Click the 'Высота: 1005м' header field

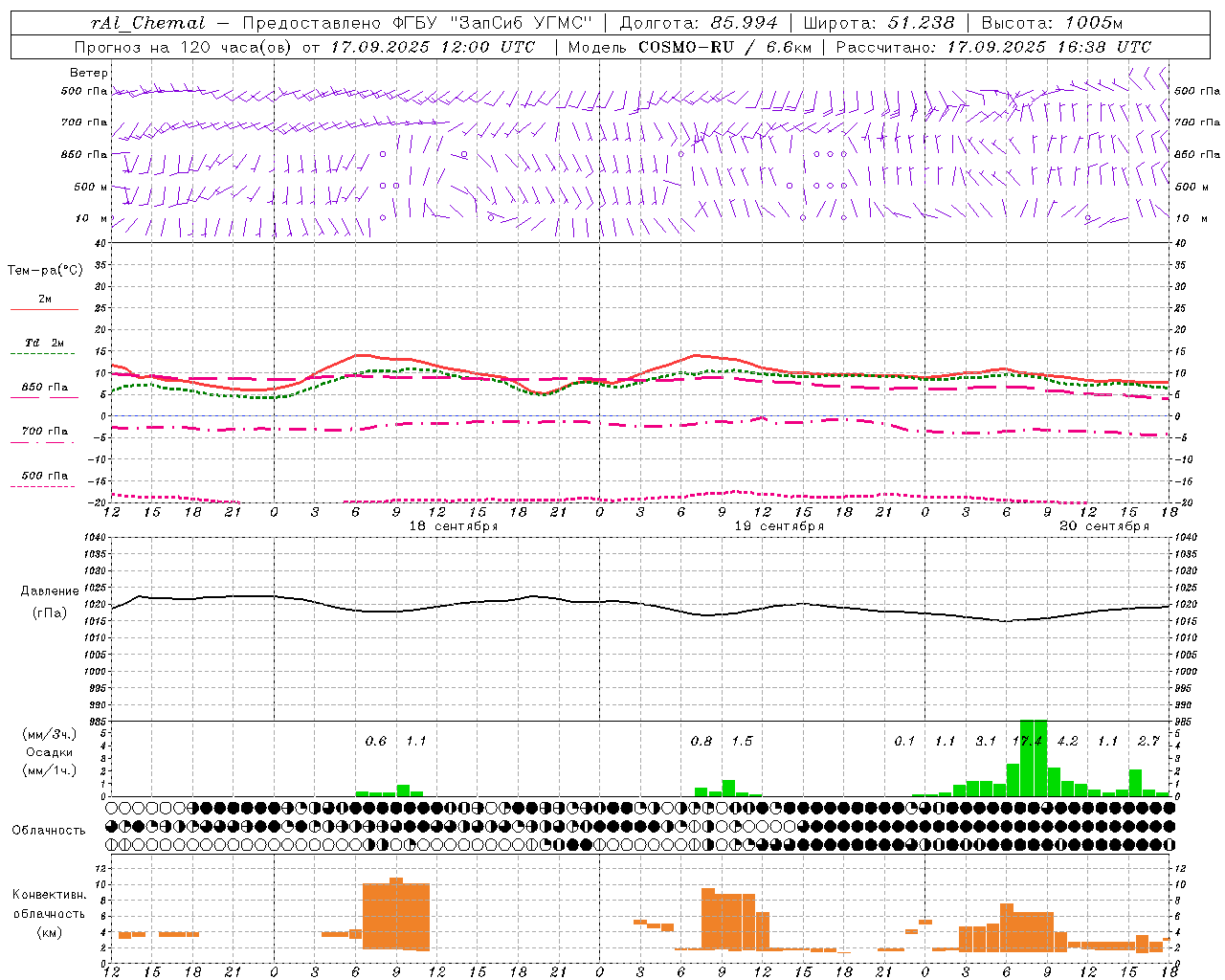coord(1052,23)
